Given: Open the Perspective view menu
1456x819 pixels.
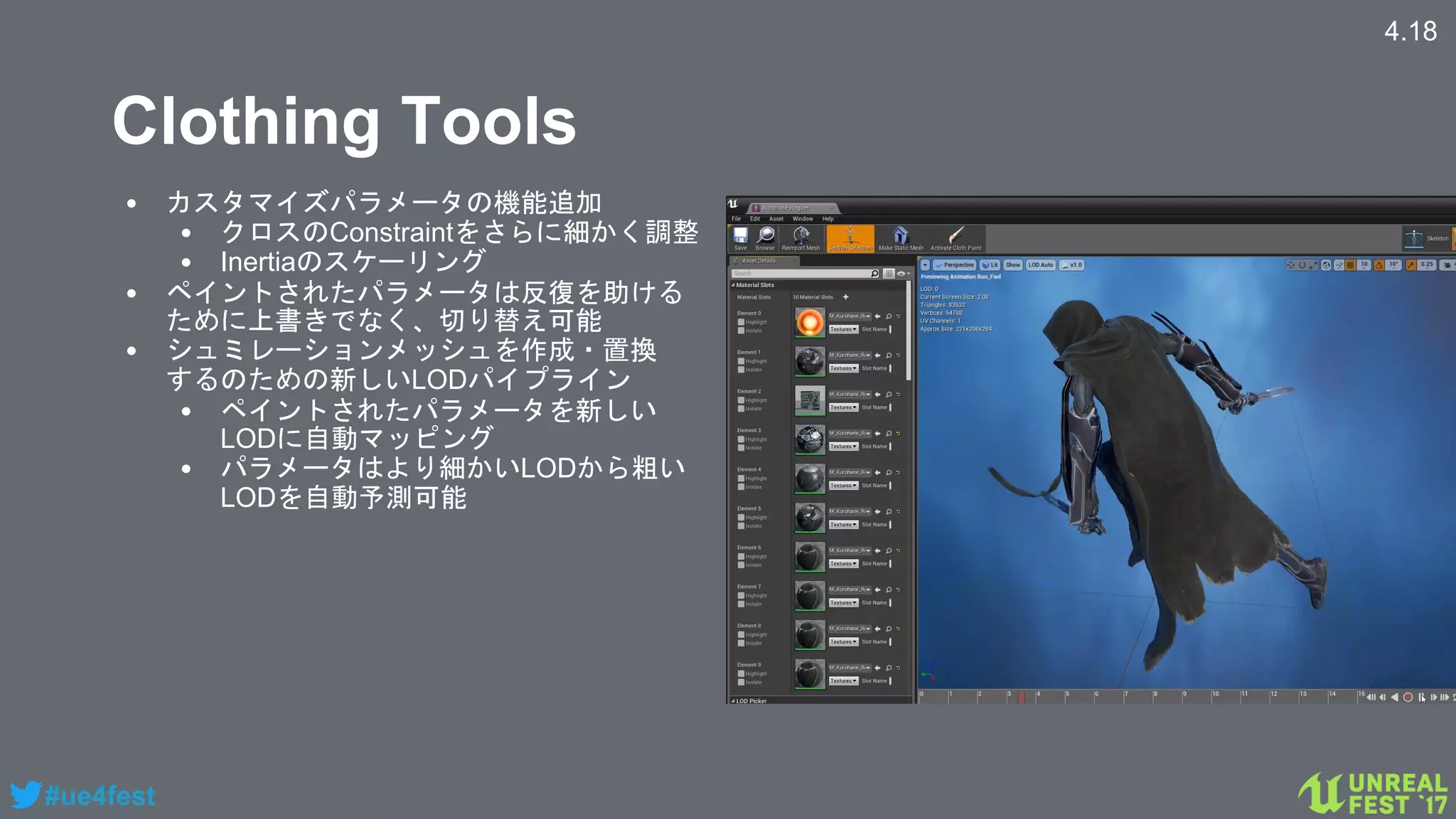Looking at the screenshot, I should 954,265.
